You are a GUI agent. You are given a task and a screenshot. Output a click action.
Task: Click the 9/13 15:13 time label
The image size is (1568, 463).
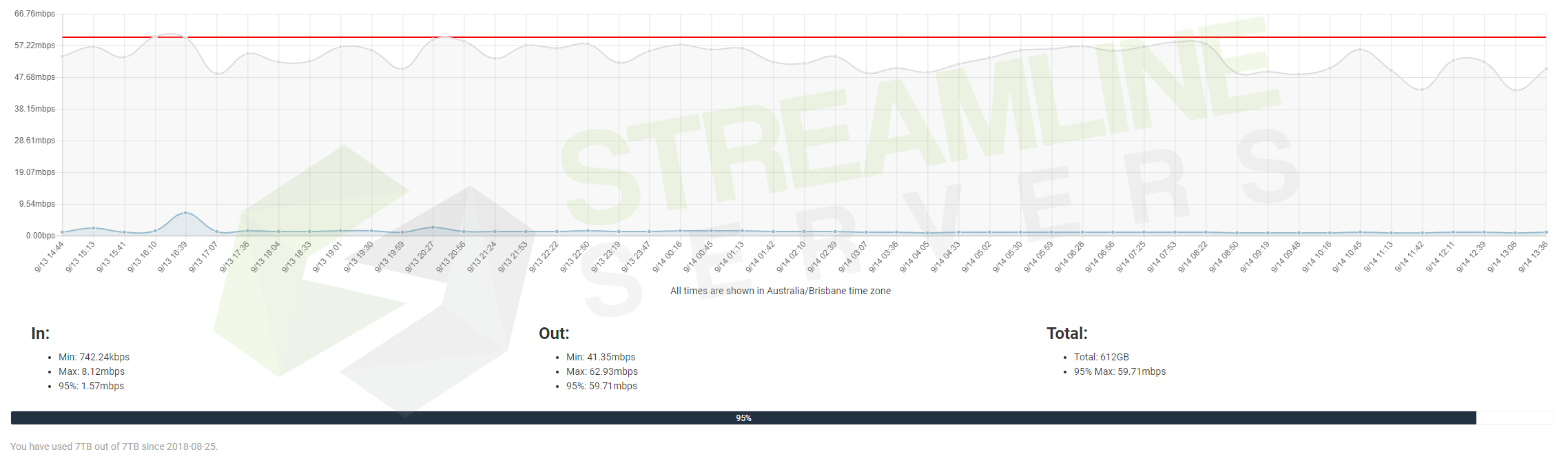[80, 257]
